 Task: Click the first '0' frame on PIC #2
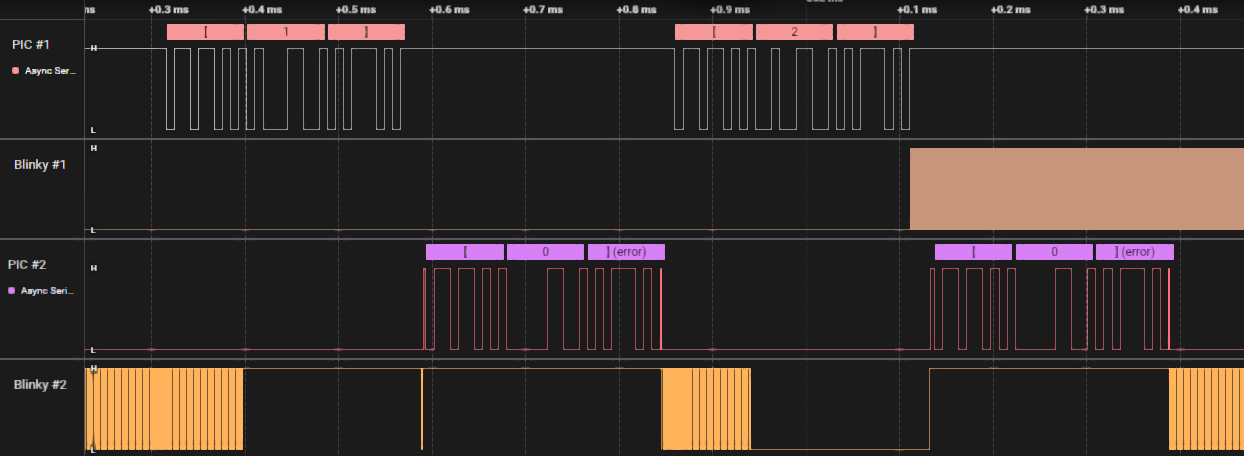545,252
